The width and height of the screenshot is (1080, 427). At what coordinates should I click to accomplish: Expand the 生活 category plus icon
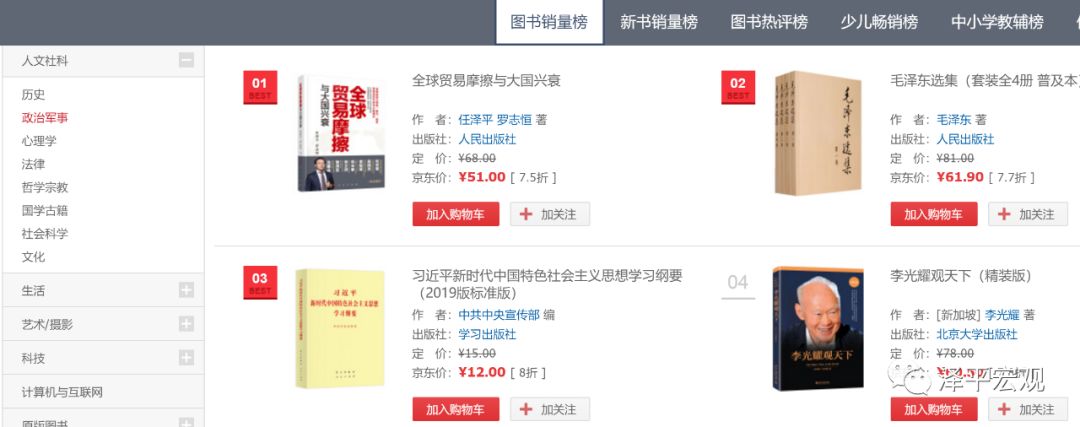(186, 290)
